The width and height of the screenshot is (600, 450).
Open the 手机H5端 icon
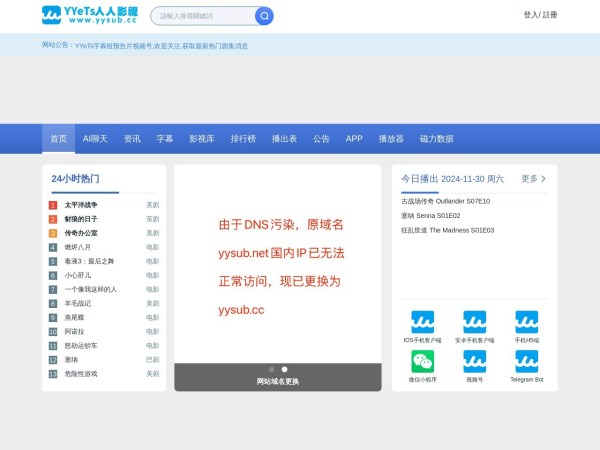pos(527,322)
